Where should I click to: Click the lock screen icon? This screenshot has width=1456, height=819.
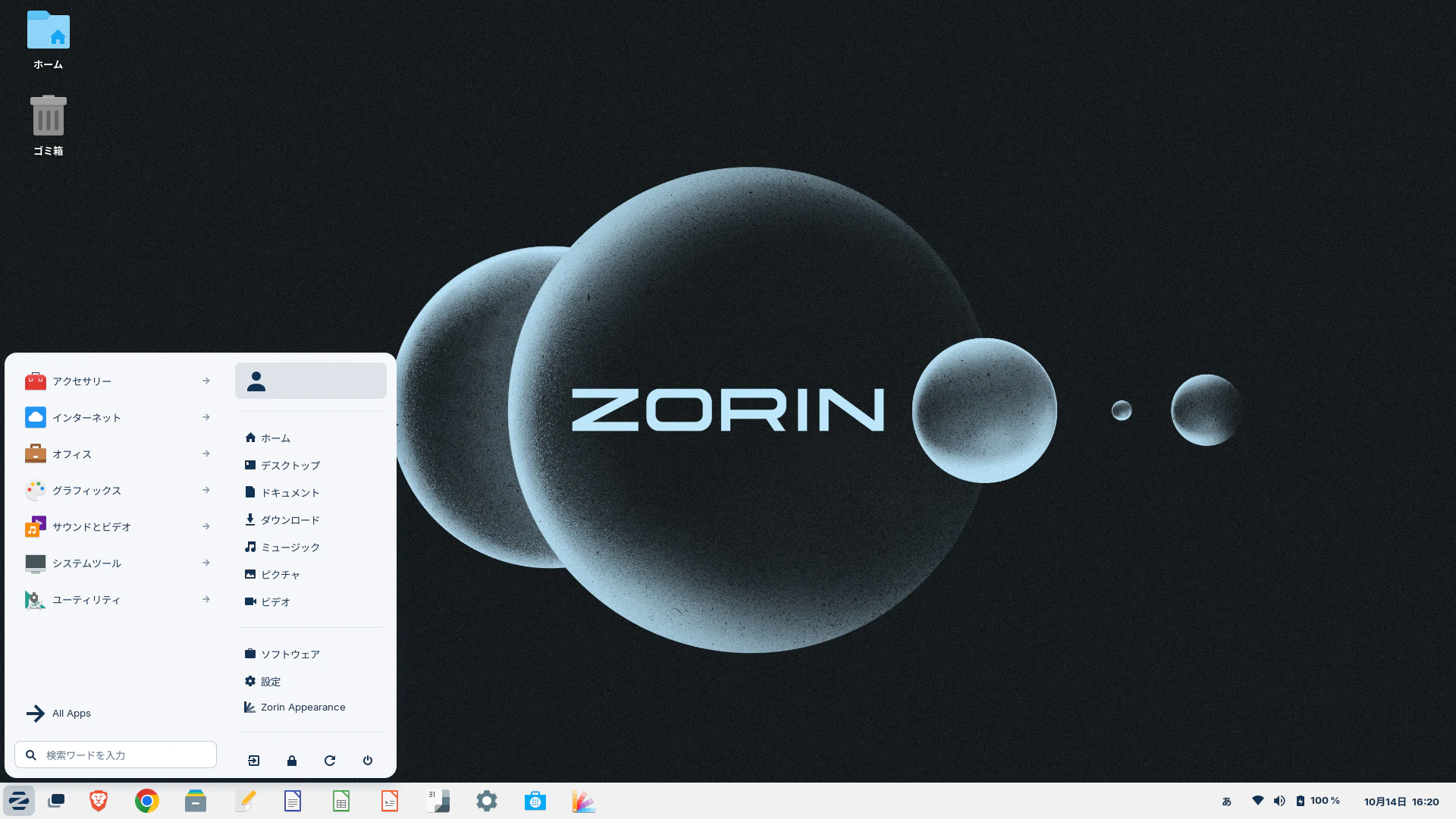(291, 761)
